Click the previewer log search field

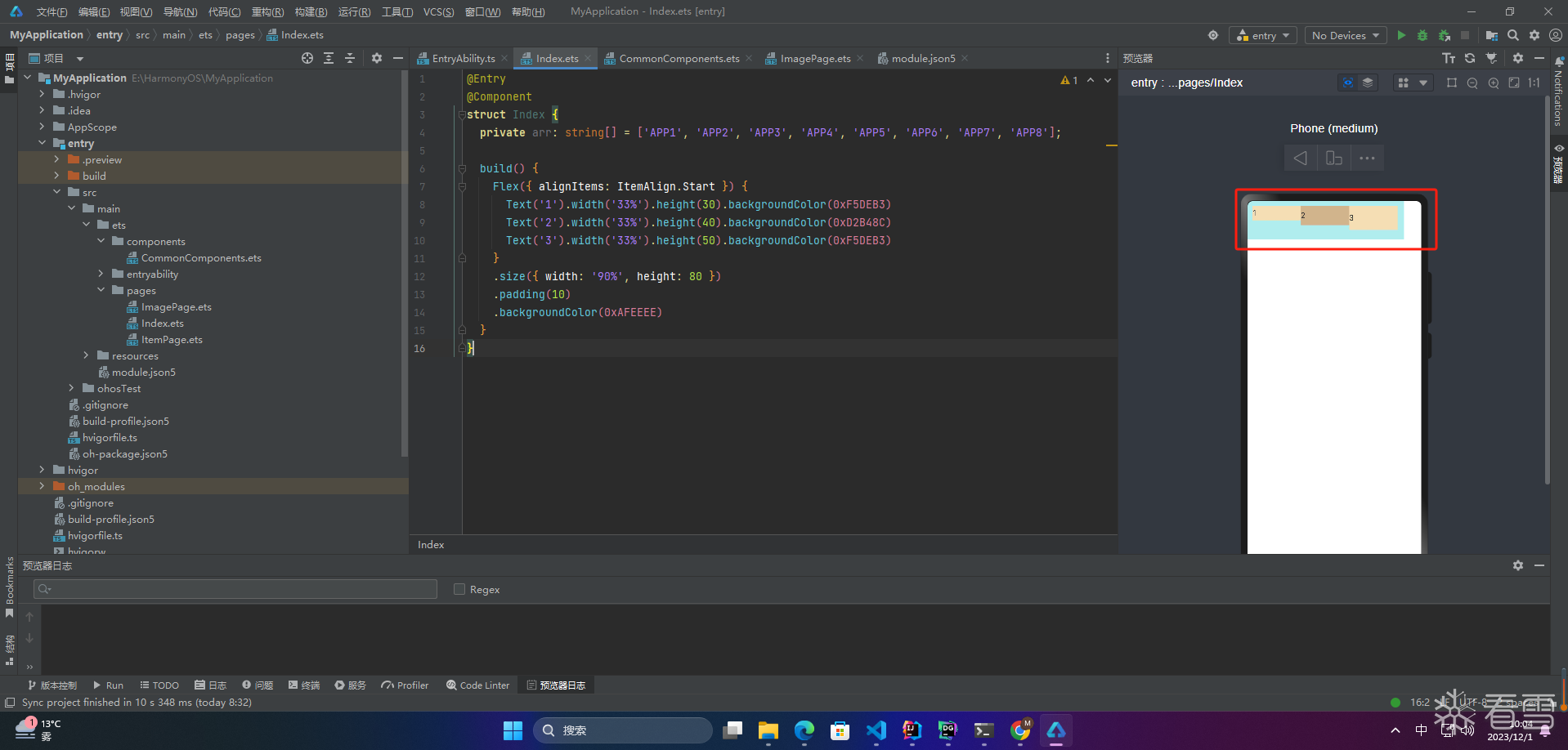tap(235, 589)
